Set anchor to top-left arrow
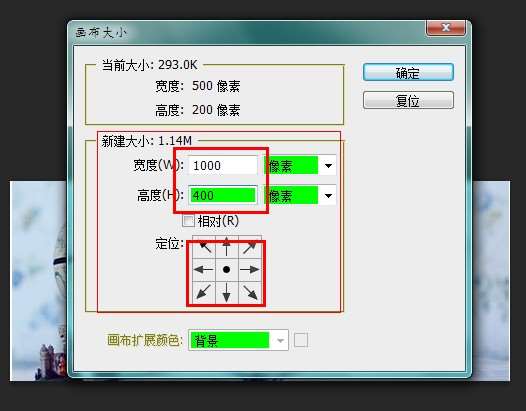The width and height of the screenshot is (526, 411). [x=204, y=247]
